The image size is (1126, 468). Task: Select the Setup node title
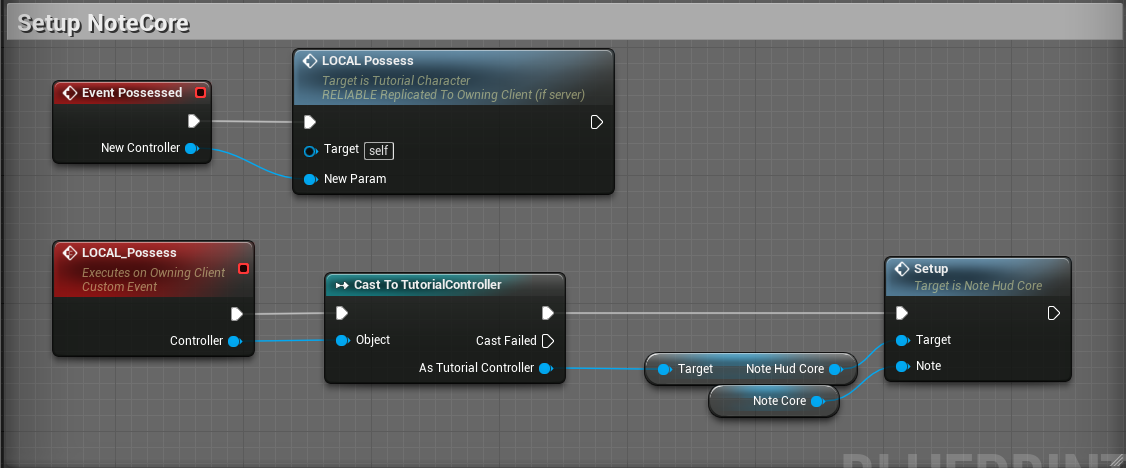pyautogui.click(x=931, y=269)
